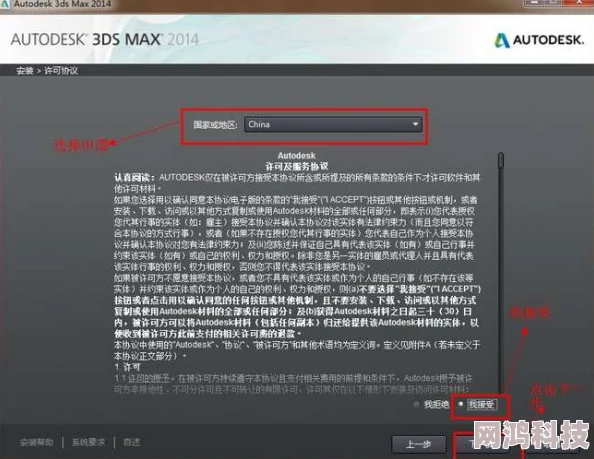Click the 安装 > 许可协议 breadcrumb text
This screenshot has width=594, height=459.
point(47,70)
